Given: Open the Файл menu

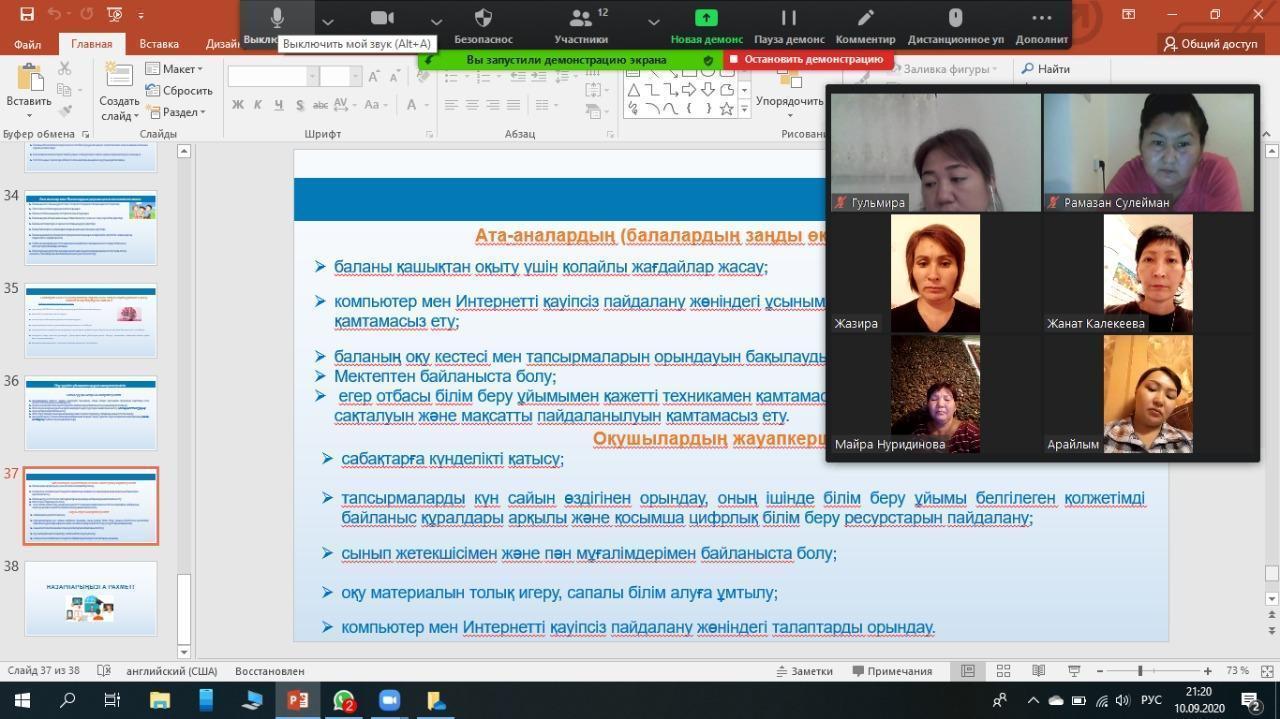Looking at the screenshot, I should [x=28, y=44].
